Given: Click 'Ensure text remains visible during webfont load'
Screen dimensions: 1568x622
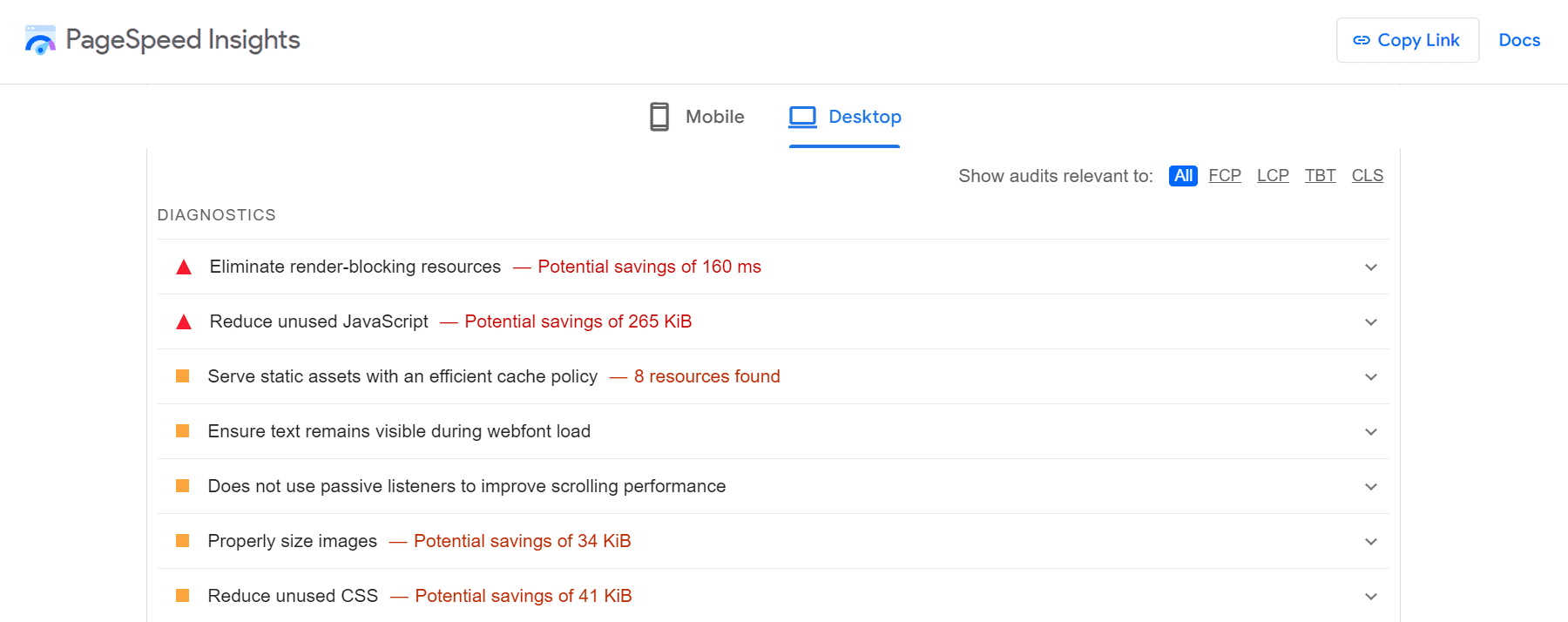Looking at the screenshot, I should coord(399,431).
